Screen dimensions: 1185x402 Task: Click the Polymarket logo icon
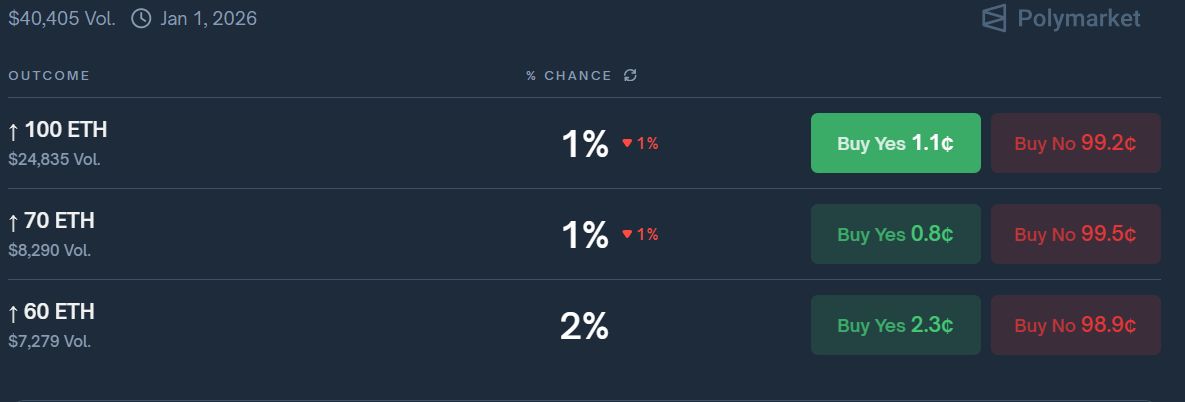[993, 18]
